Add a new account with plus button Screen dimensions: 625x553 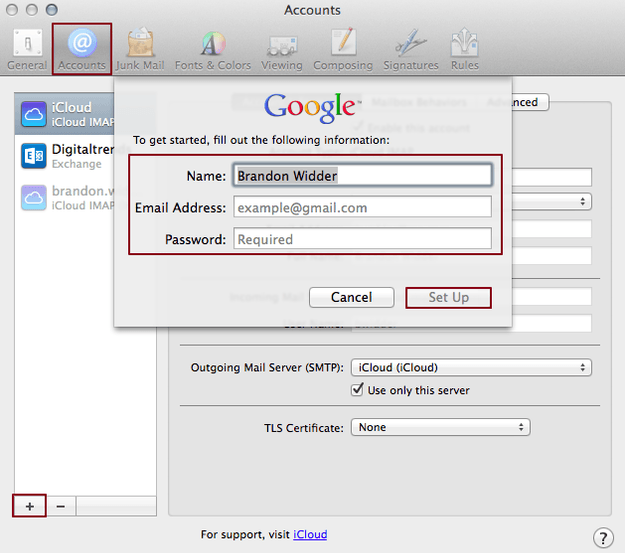pos(29,506)
